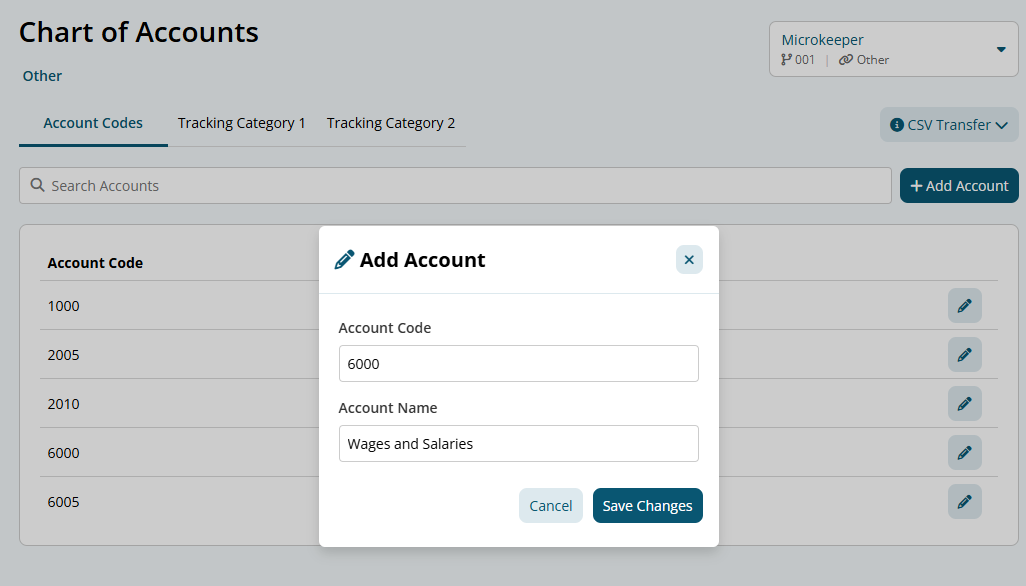Open the CSV Transfer dropdown
The width and height of the screenshot is (1026, 586).
(x=949, y=125)
